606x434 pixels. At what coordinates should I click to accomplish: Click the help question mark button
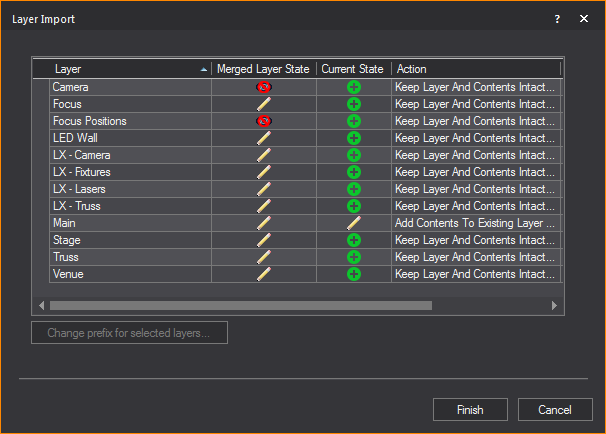(x=556, y=19)
